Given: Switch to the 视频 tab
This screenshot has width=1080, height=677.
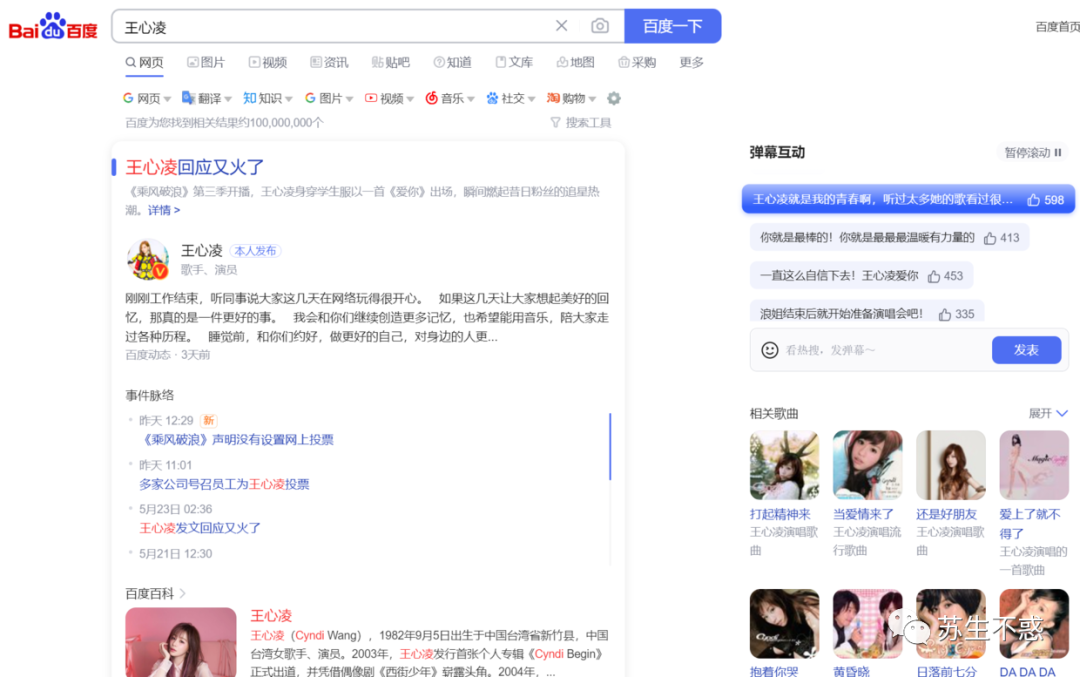Looking at the screenshot, I should tap(268, 63).
